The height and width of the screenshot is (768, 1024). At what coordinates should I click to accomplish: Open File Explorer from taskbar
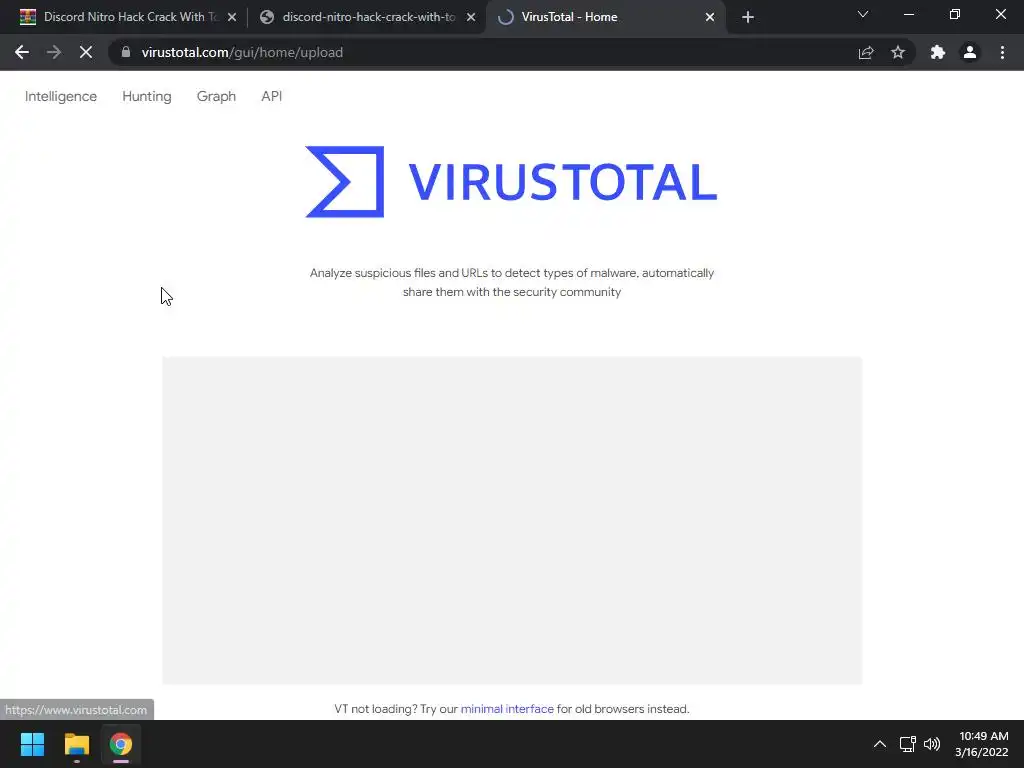(x=76, y=744)
